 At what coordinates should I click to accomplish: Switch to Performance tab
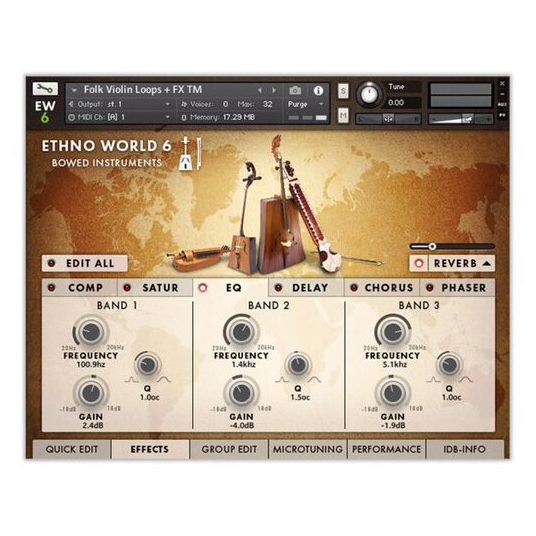coord(386,449)
